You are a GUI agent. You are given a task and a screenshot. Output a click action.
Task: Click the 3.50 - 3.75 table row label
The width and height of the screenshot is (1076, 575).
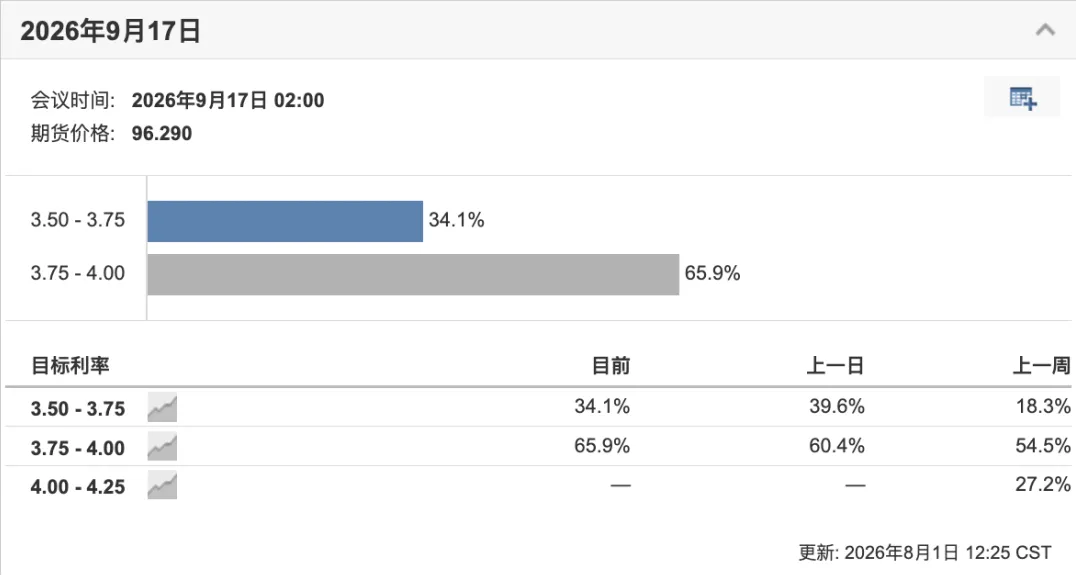[78, 409]
